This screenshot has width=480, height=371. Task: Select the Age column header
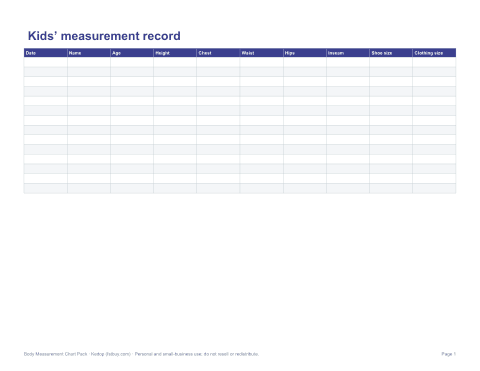[x=132, y=53]
